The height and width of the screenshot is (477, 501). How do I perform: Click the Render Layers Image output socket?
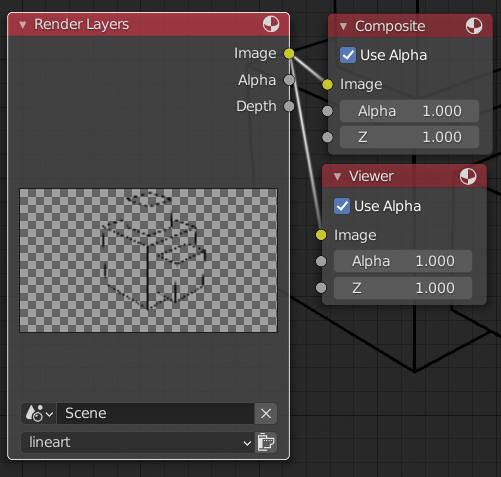pyautogui.click(x=289, y=53)
